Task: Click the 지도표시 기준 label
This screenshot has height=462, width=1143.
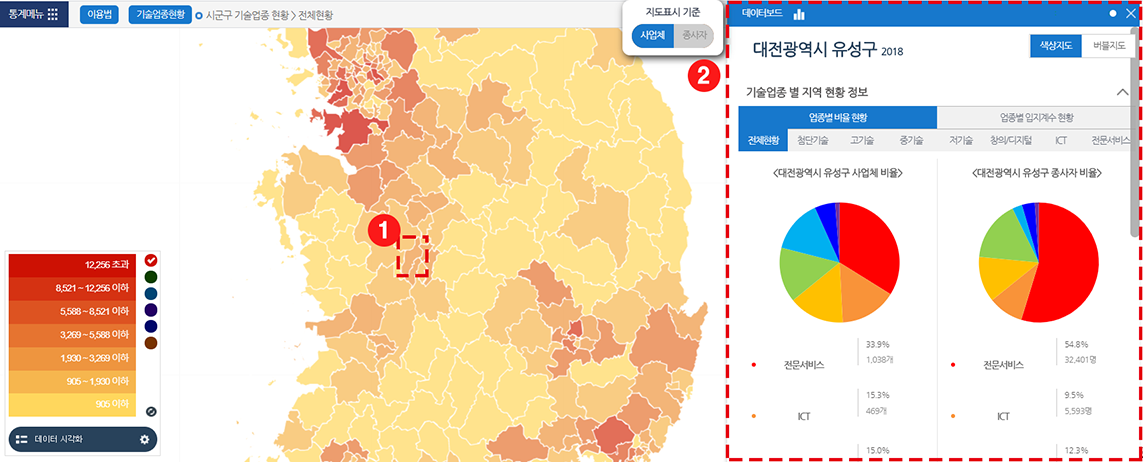Action: tap(673, 13)
